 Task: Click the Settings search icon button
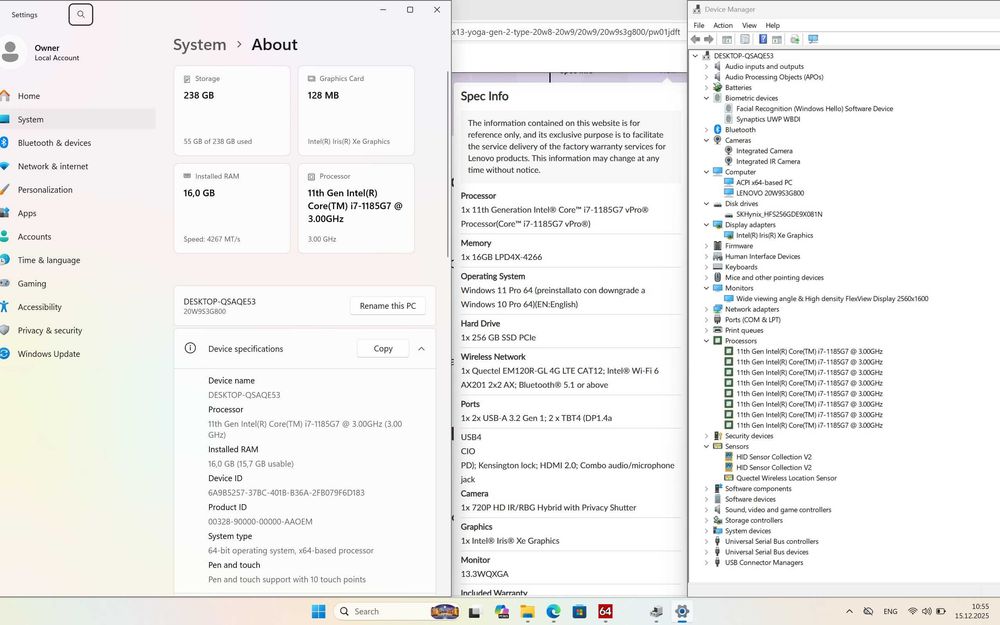[x=80, y=14]
